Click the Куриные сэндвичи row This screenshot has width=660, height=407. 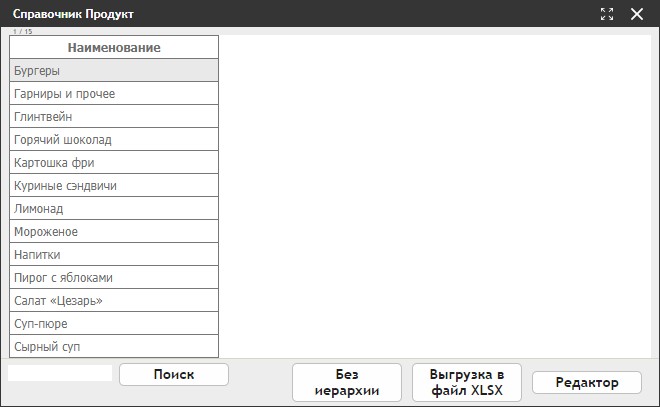[x=114, y=185]
